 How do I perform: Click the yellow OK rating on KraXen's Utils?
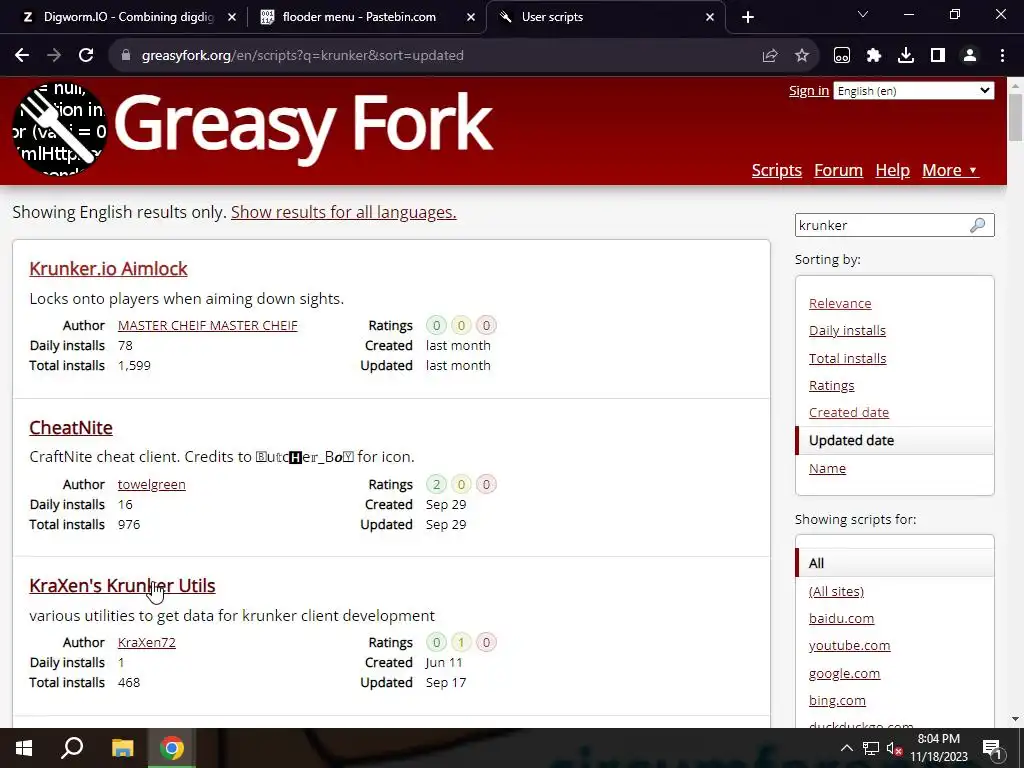point(461,643)
